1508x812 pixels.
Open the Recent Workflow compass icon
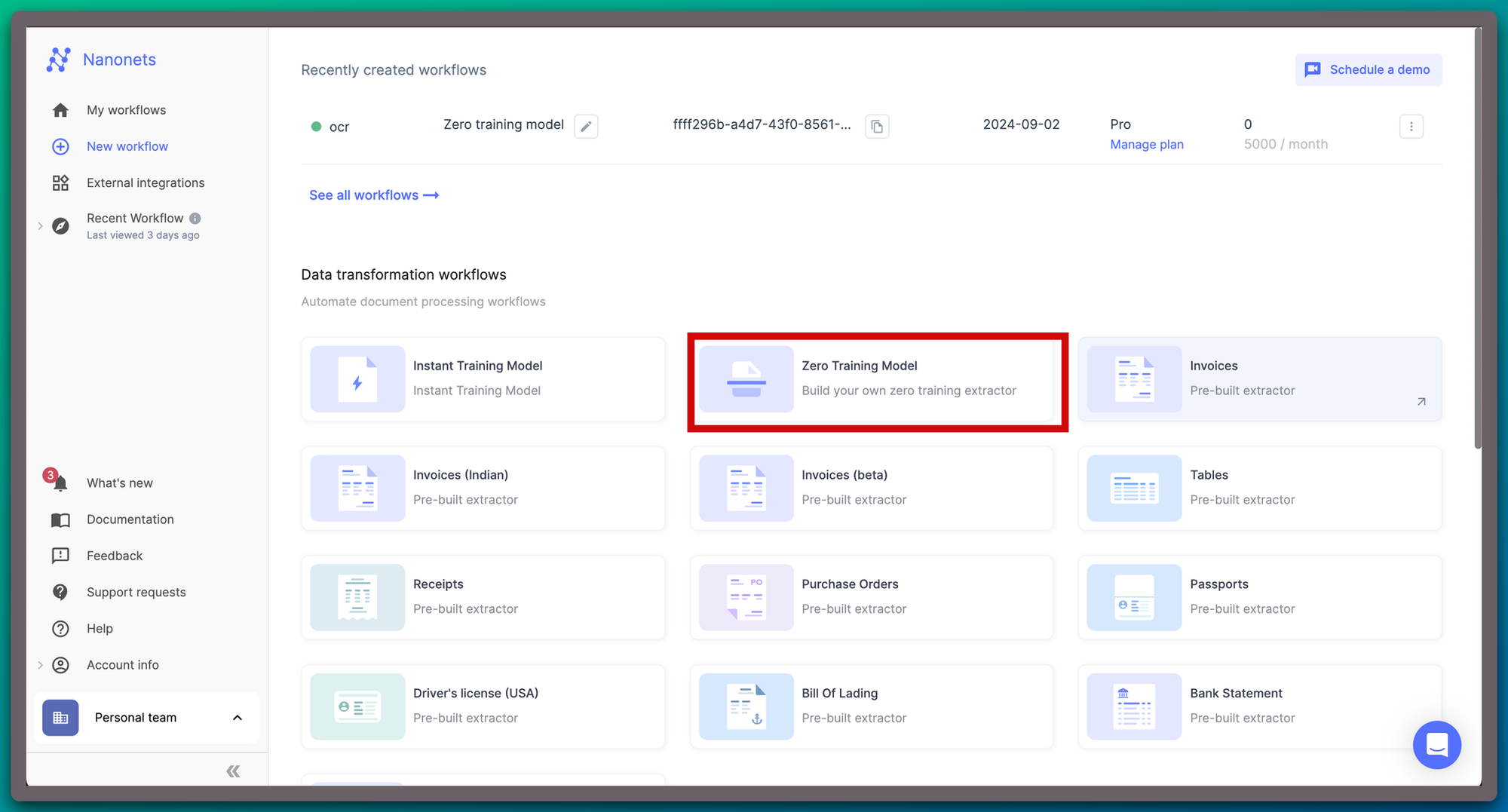point(60,225)
